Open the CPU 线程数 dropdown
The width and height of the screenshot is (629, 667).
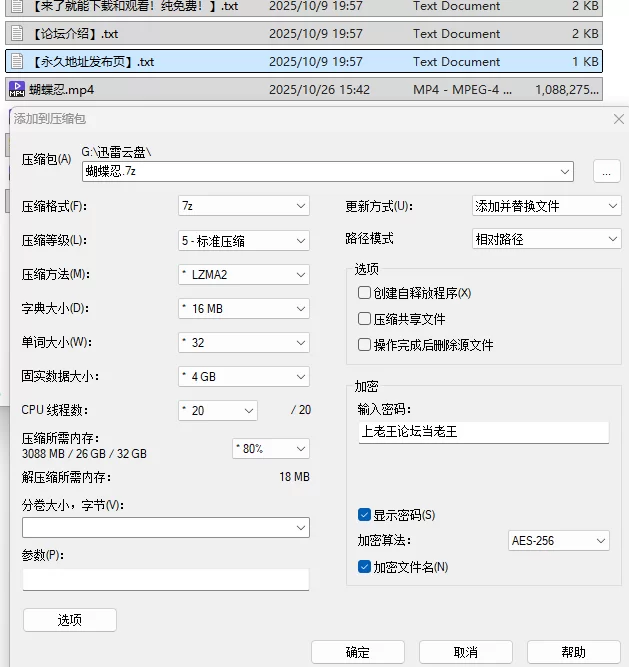(217, 410)
